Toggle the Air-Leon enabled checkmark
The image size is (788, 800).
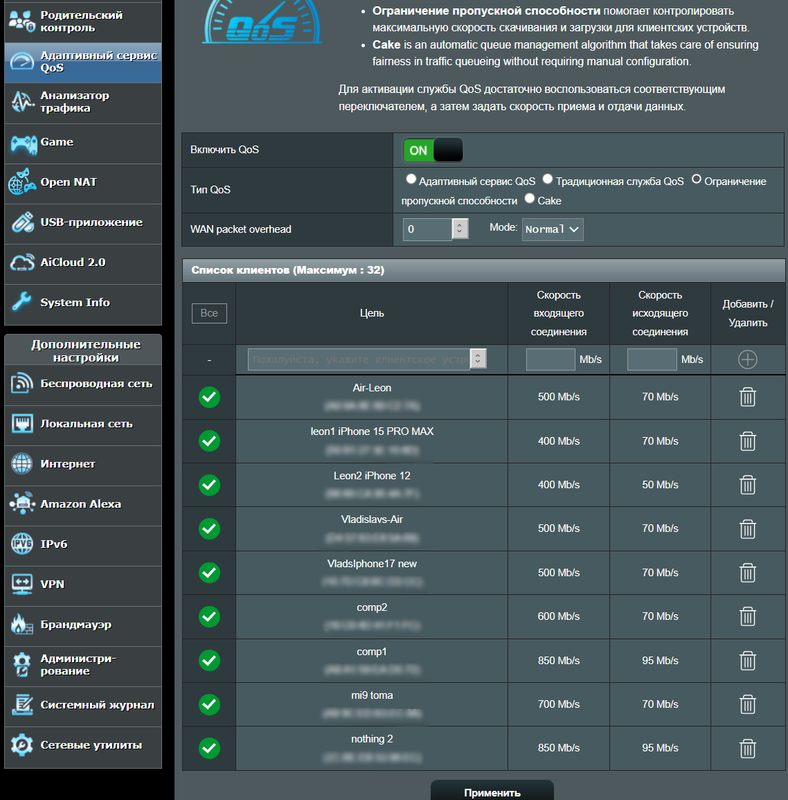(x=209, y=397)
